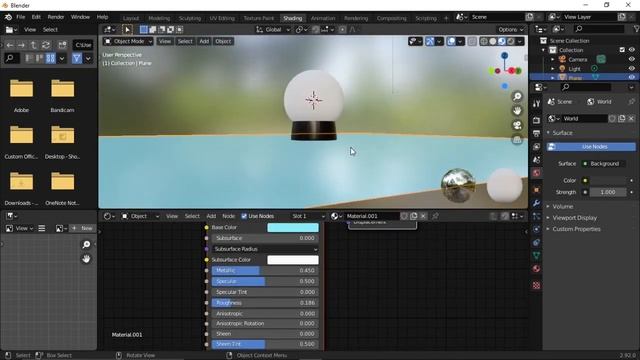Click New image button in image editor
The height and width of the screenshot is (360, 640).
[82, 228]
